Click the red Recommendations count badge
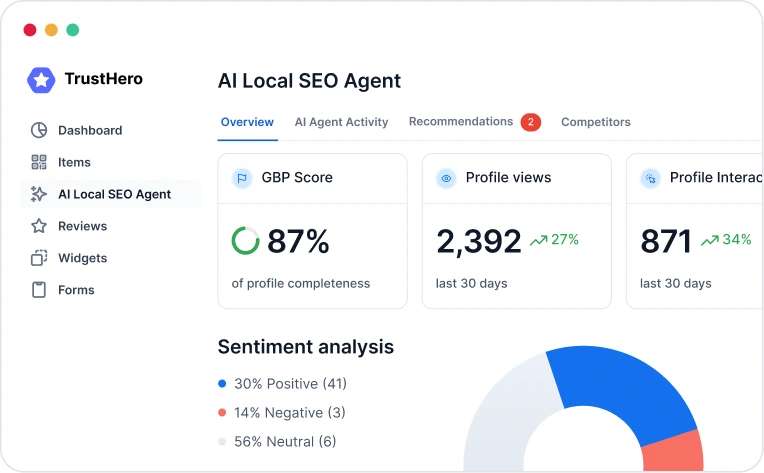Screen dimensions: 764x473 [x=531, y=122]
